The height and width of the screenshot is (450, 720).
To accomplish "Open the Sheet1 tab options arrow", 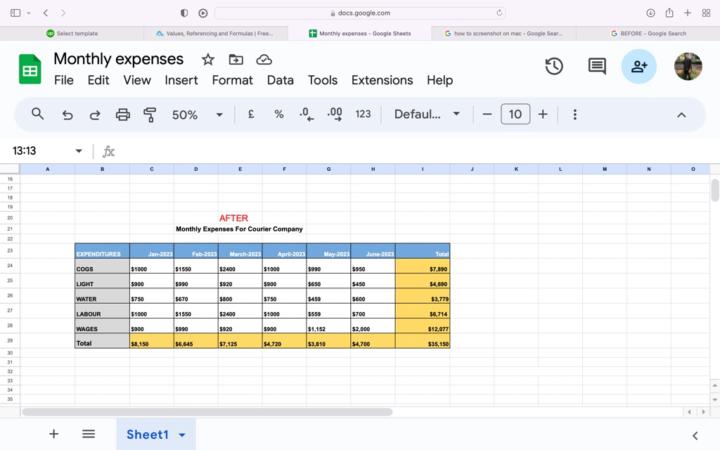I will 182,435.
